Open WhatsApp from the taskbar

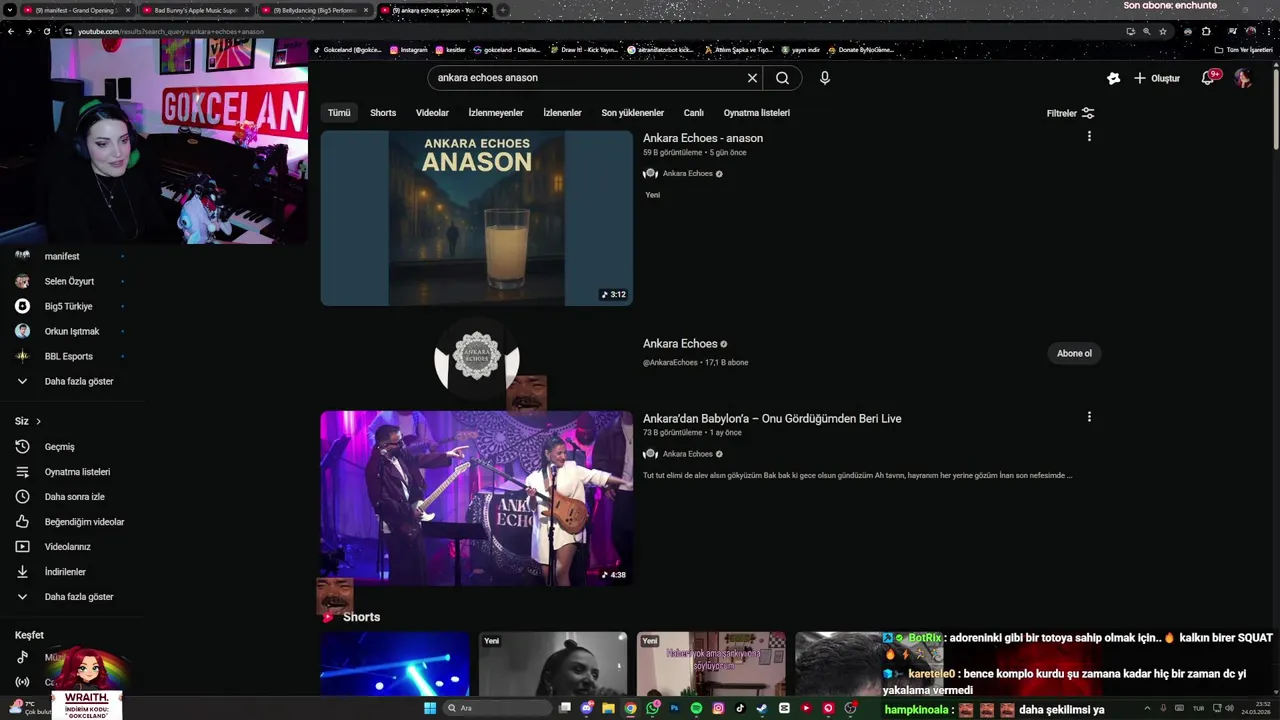click(x=652, y=708)
